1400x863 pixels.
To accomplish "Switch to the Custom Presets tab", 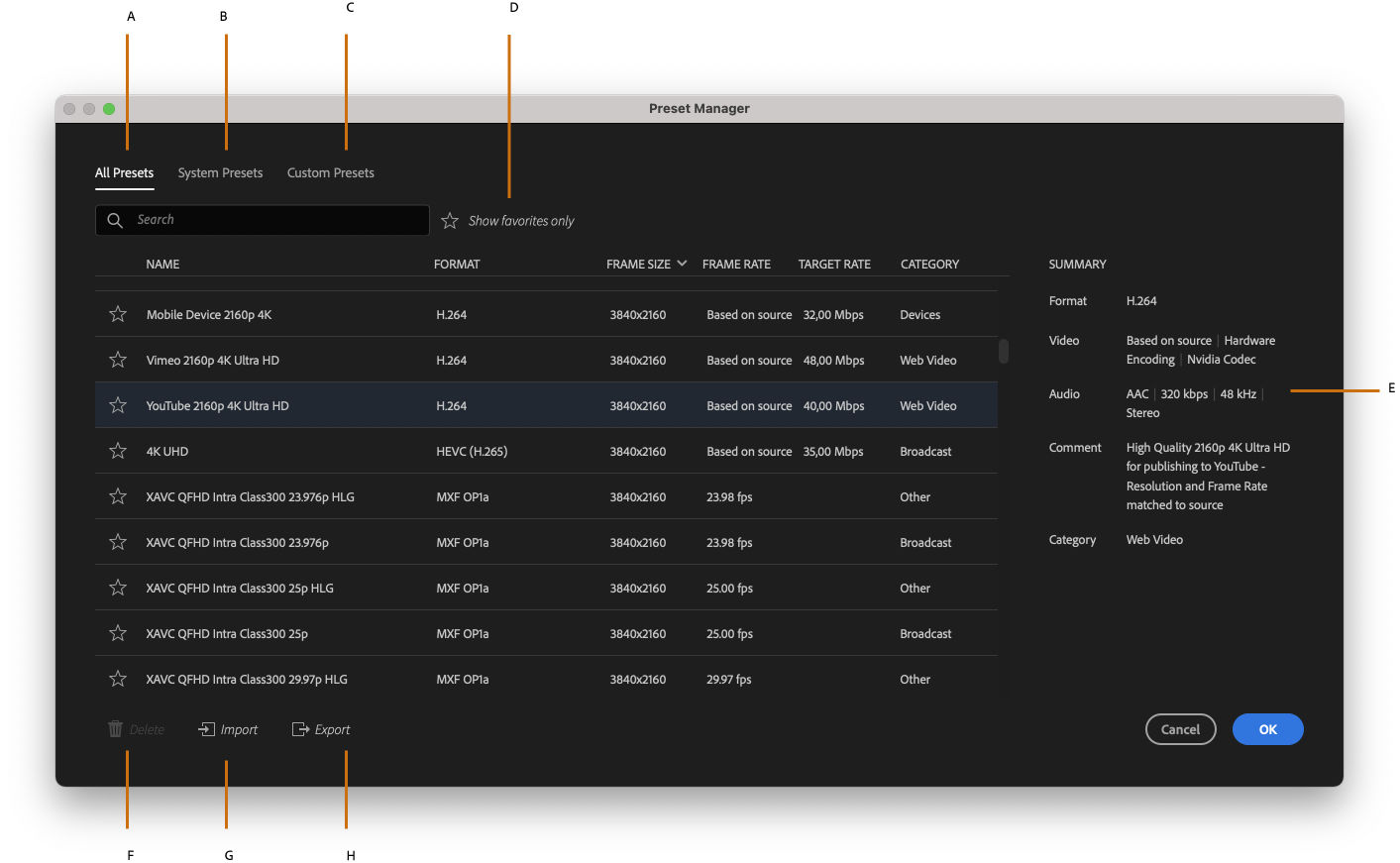I will click(330, 172).
